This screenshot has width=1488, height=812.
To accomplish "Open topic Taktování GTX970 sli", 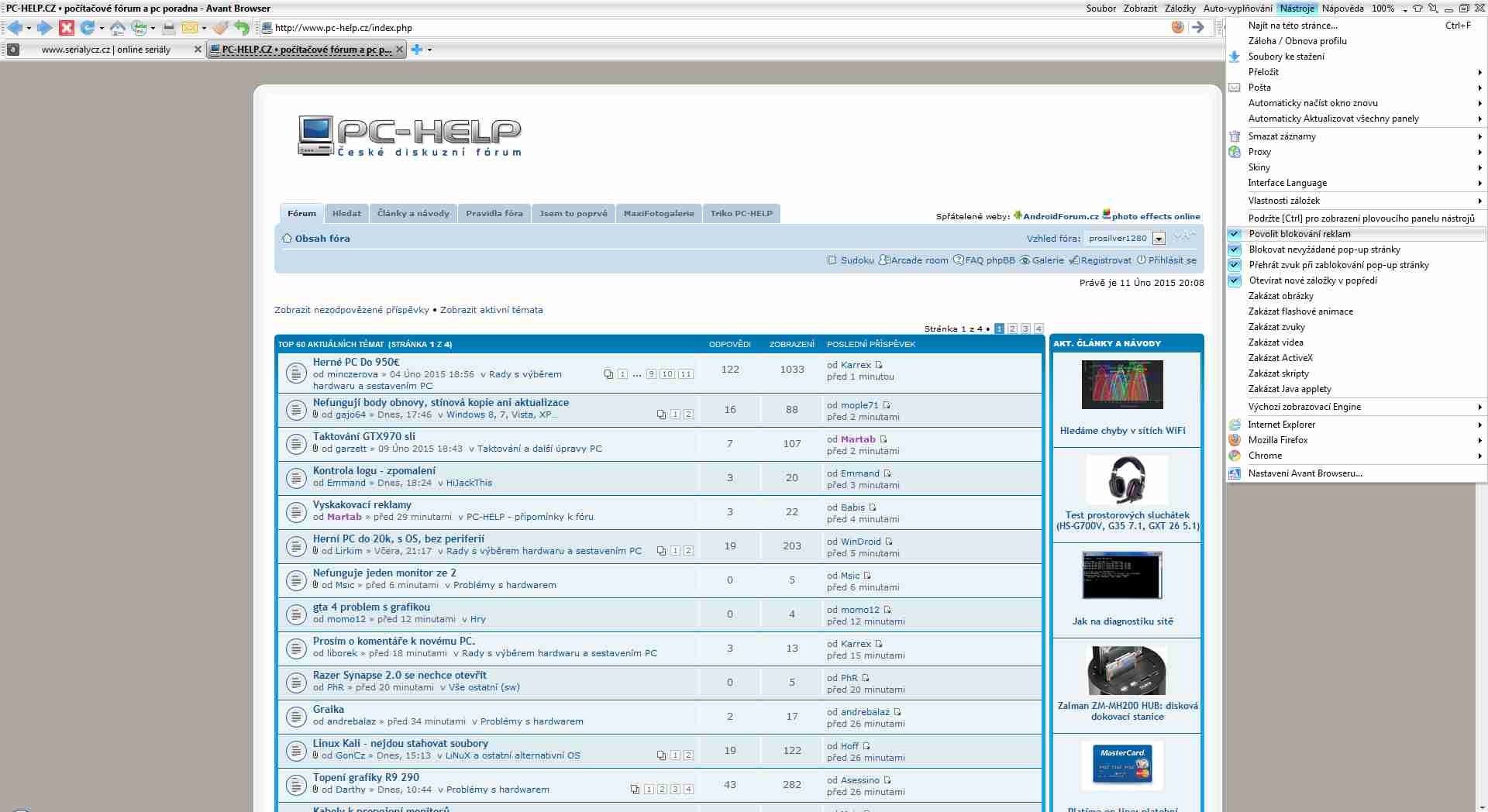I will pos(363,436).
